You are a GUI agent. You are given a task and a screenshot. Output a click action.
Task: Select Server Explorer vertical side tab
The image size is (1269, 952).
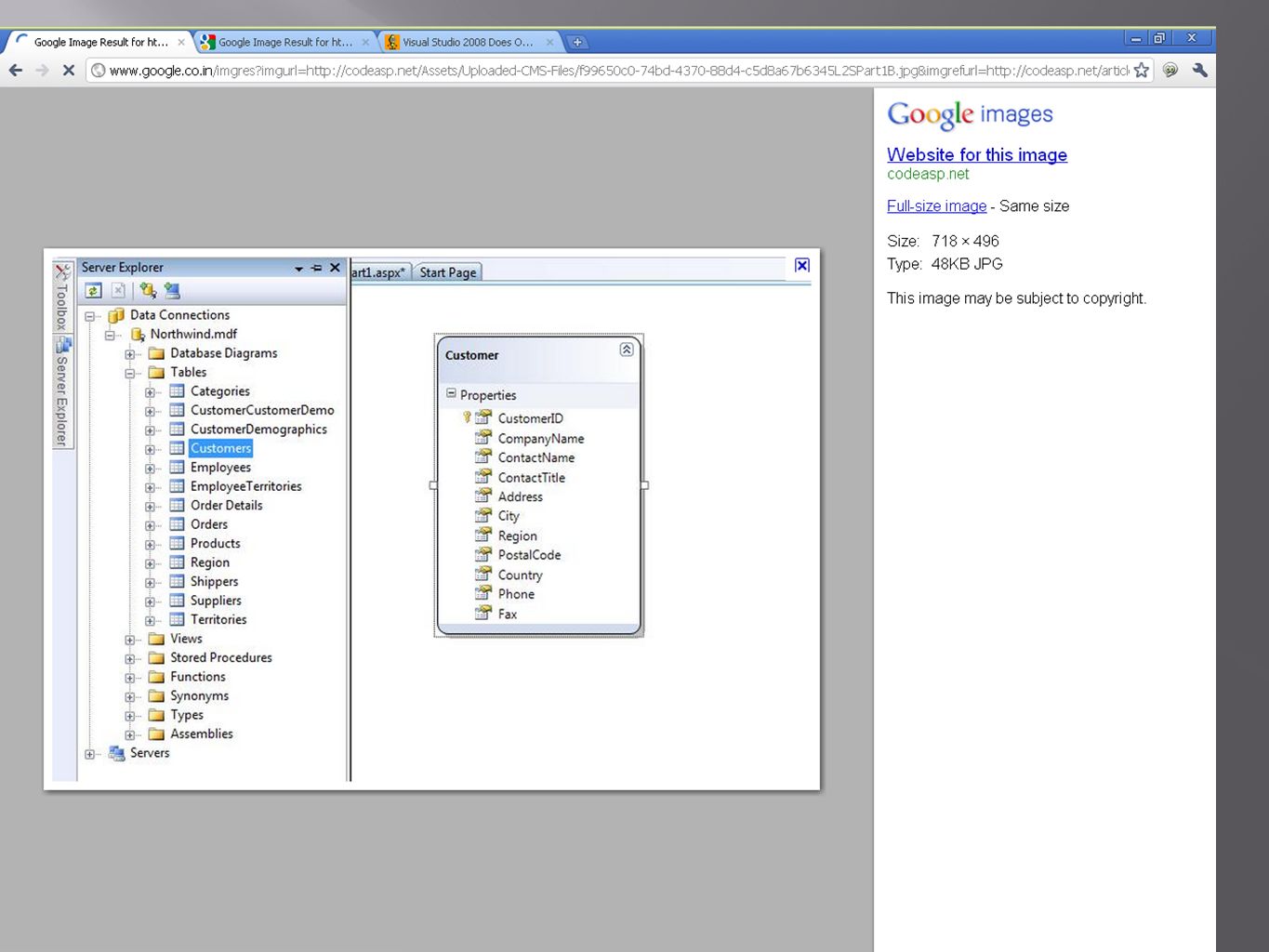(62, 391)
